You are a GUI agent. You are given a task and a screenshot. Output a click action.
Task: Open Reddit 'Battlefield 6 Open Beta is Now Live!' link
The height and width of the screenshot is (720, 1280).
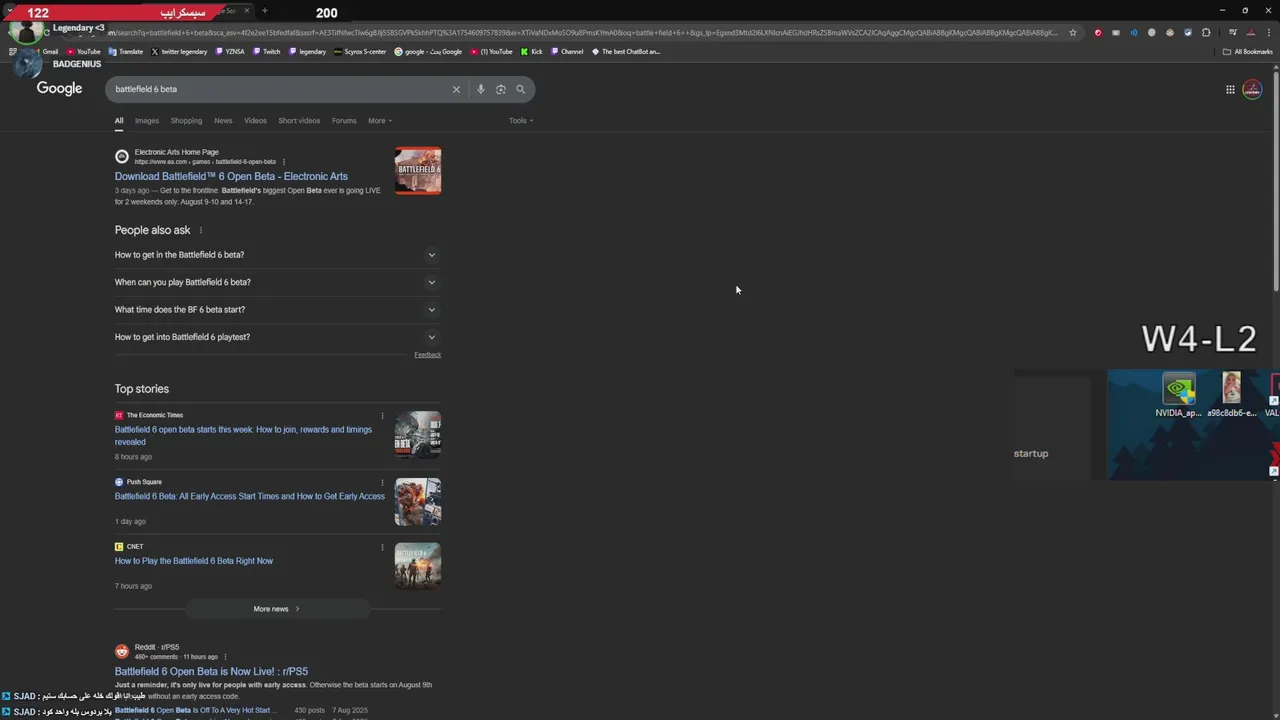pyautogui.click(x=211, y=672)
